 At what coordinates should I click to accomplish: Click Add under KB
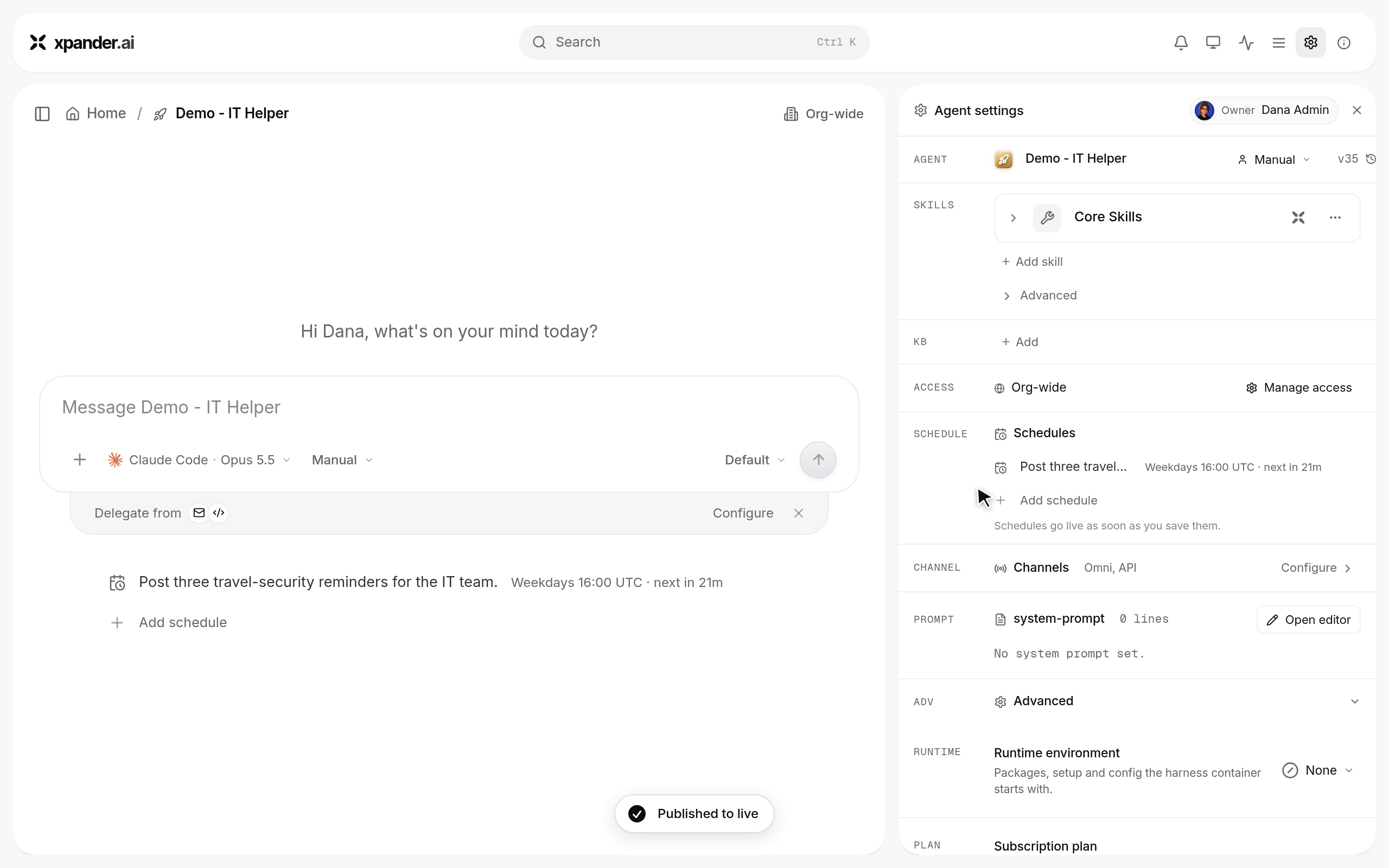click(1020, 342)
